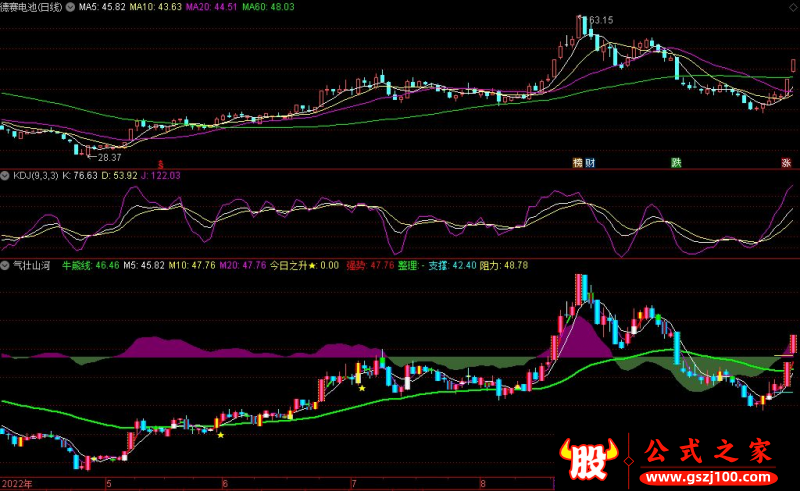Click the 德赛电池(日线) chart title

pyautogui.click(x=31, y=7)
